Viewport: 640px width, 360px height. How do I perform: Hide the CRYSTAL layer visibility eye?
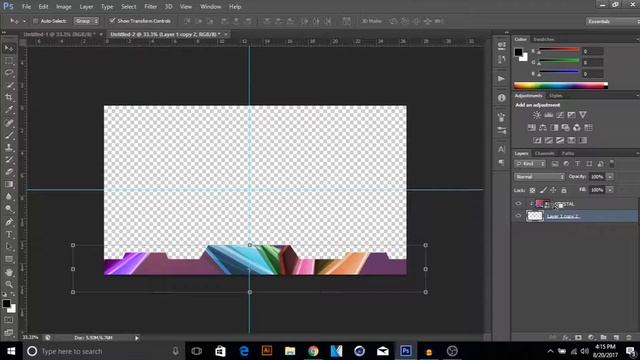coord(518,204)
